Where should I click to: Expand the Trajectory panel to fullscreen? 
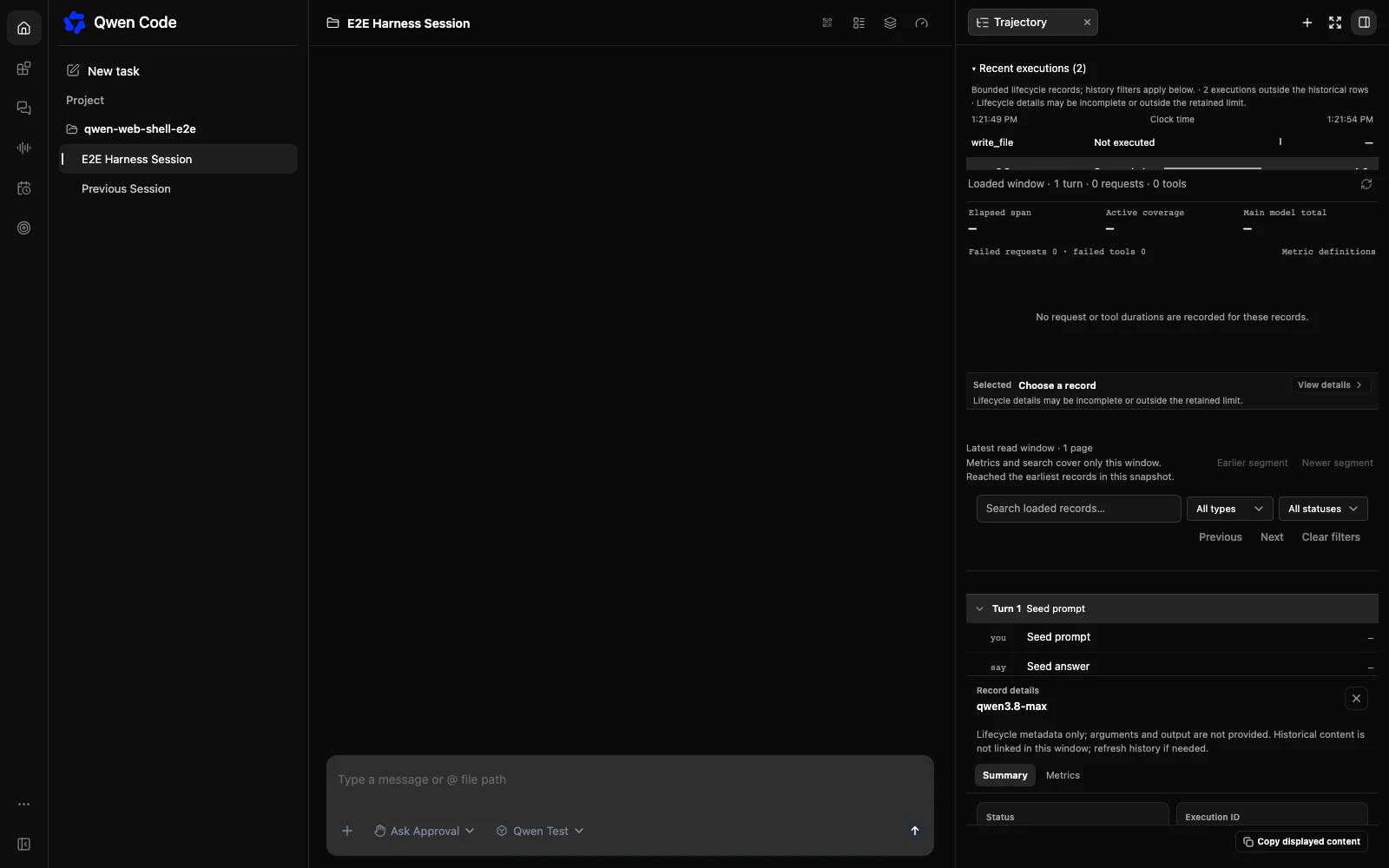pyautogui.click(x=1335, y=23)
